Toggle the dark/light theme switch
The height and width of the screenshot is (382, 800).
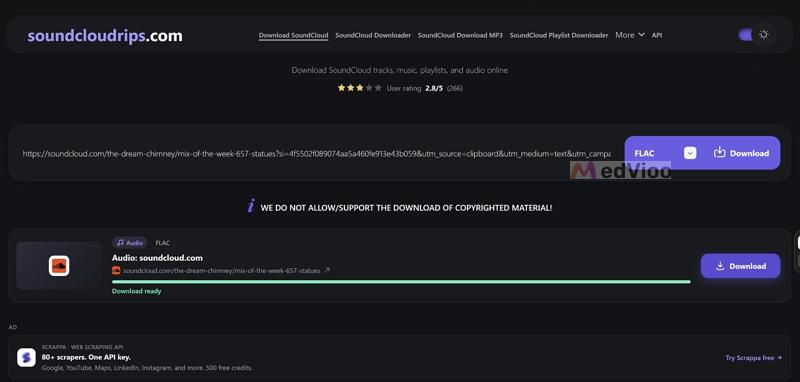tap(755, 35)
